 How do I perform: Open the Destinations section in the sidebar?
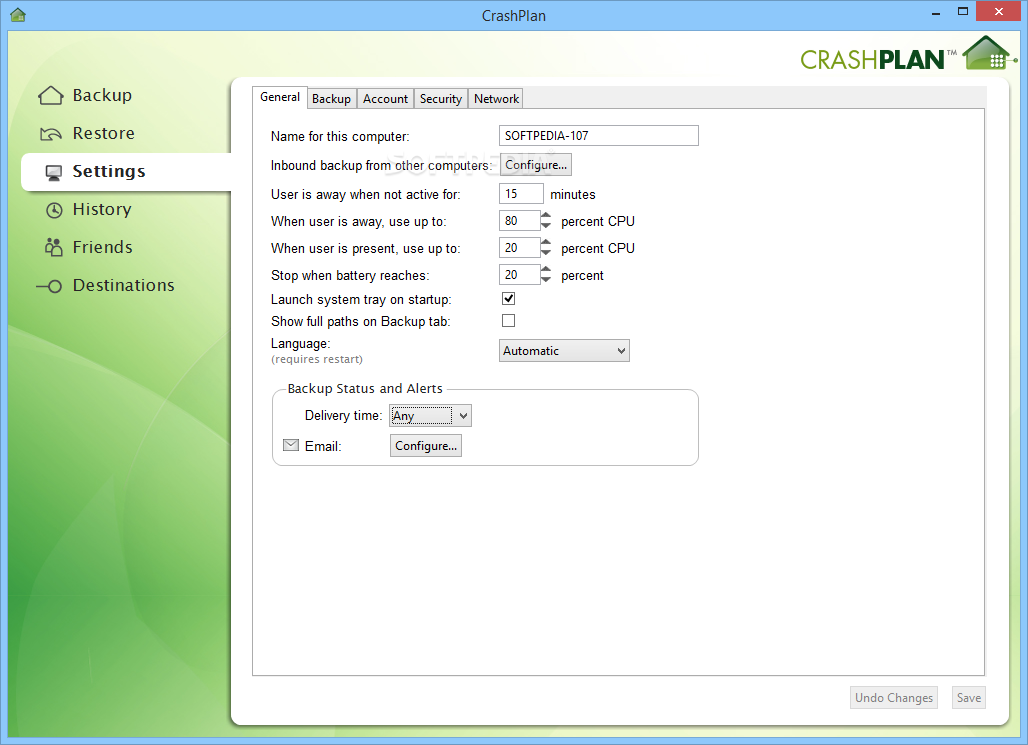tap(123, 286)
